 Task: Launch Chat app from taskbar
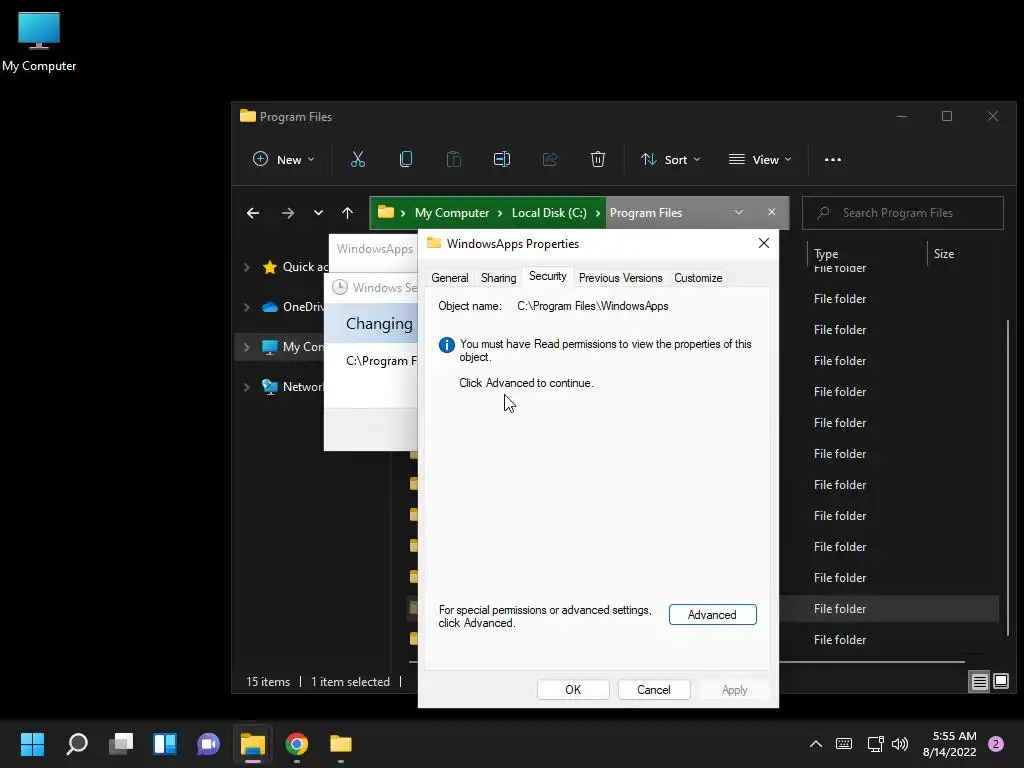click(x=208, y=744)
